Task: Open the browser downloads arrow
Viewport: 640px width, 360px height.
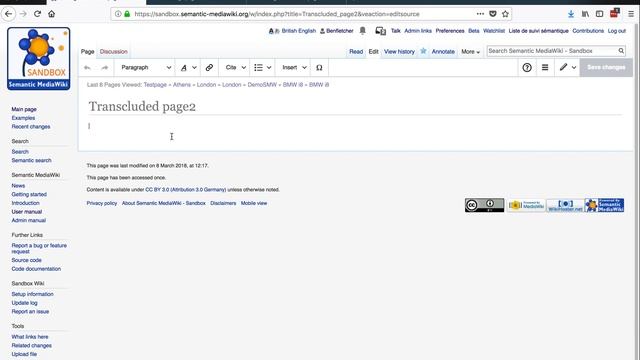Action: (x=571, y=14)
